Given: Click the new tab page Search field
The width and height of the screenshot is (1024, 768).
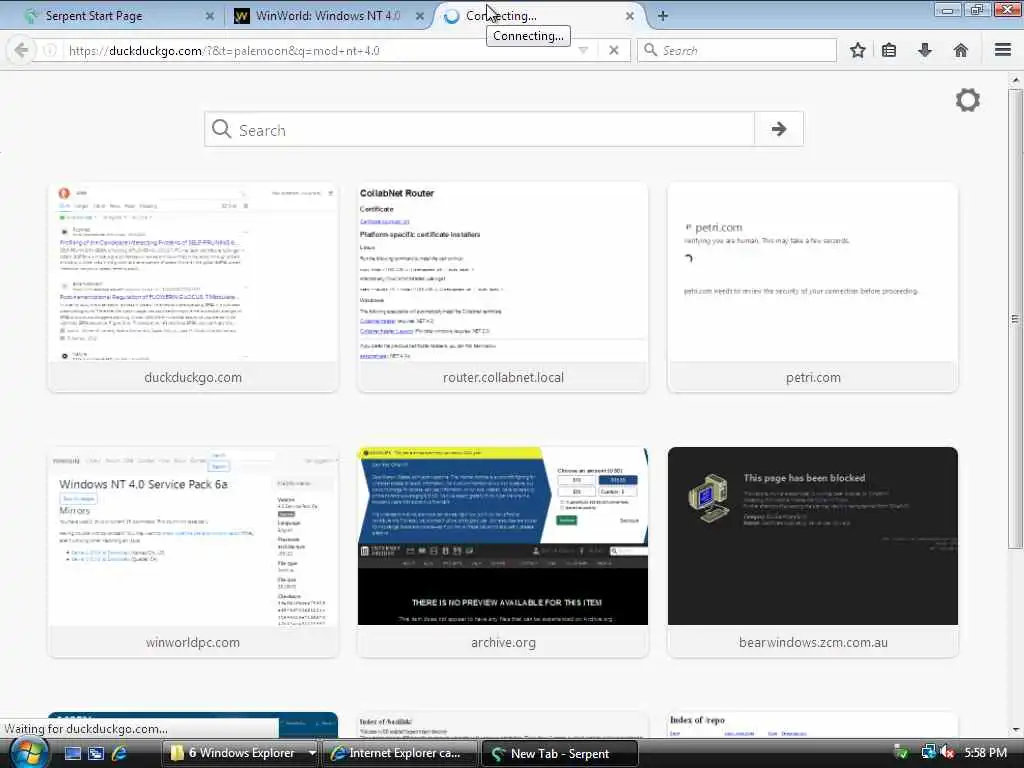Looking at the screenshot, I should (x=479, y=129).
